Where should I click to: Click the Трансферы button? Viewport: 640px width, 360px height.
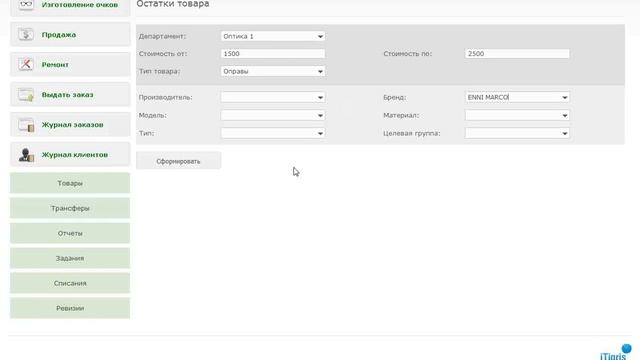(x=70, y=208)
